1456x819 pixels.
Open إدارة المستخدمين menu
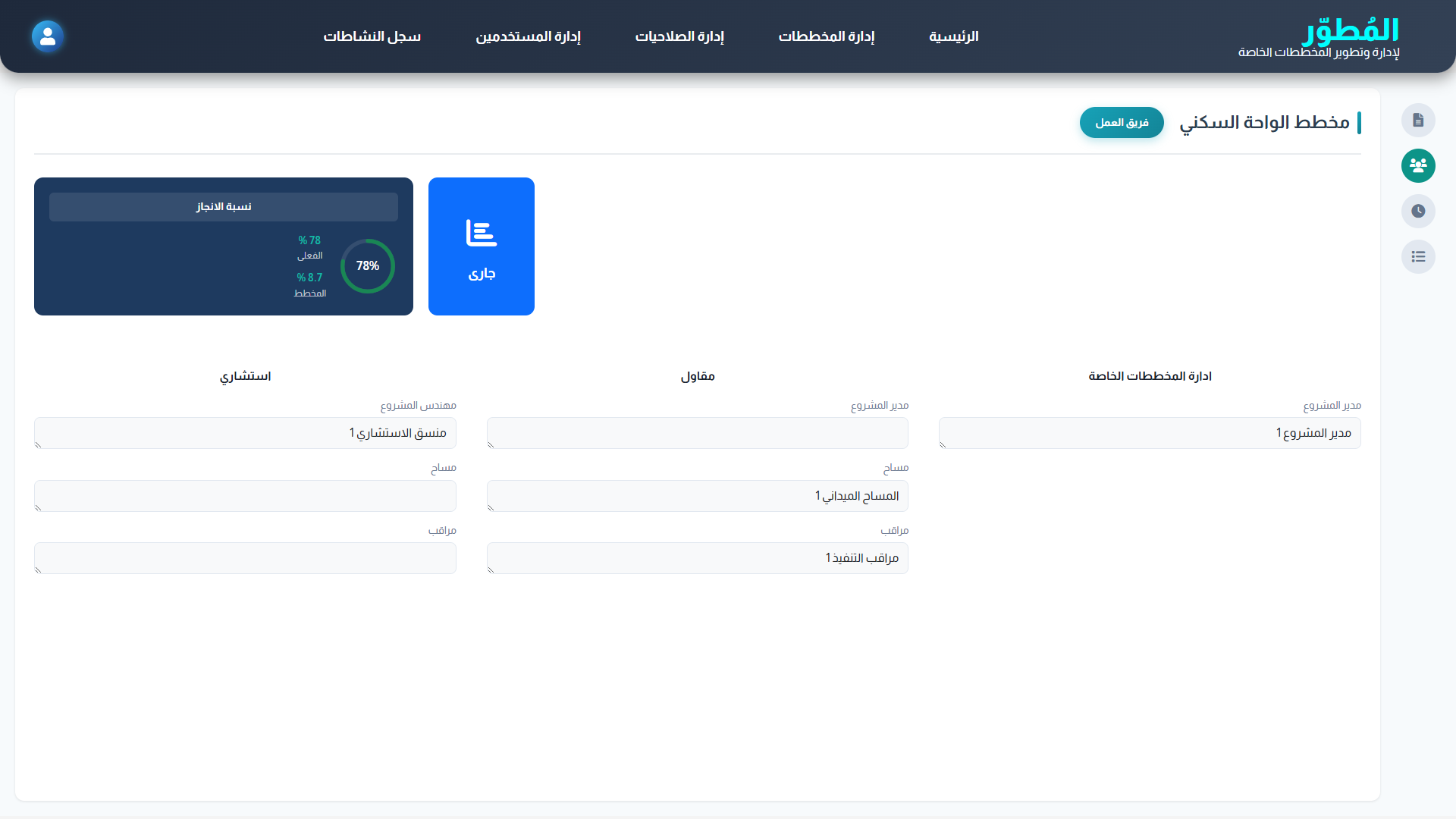[528, 36]
